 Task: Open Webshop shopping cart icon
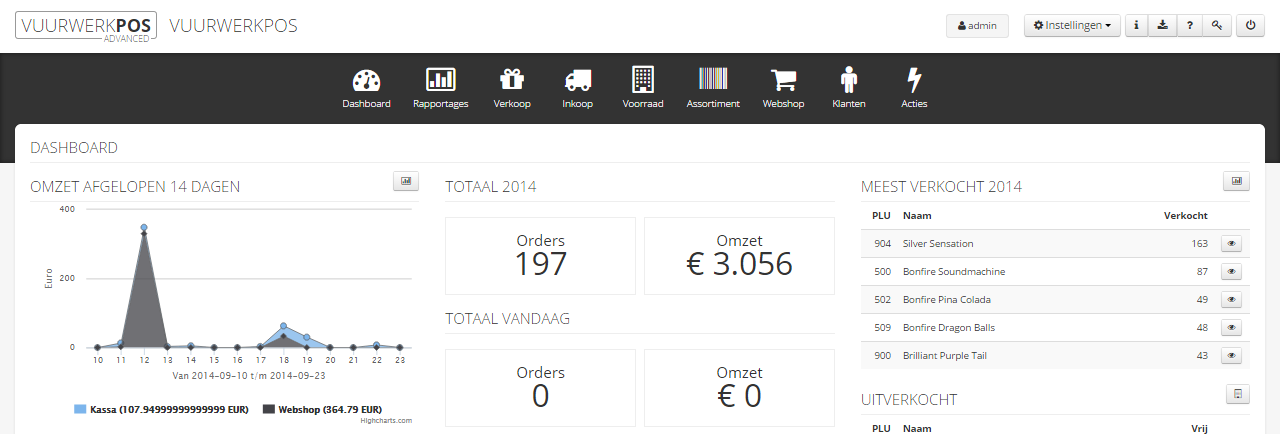[x=783, y=81]
